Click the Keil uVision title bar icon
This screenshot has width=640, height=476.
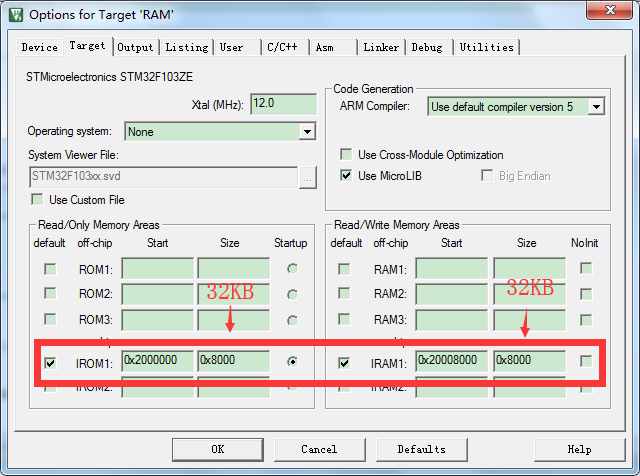pos(16,15)
